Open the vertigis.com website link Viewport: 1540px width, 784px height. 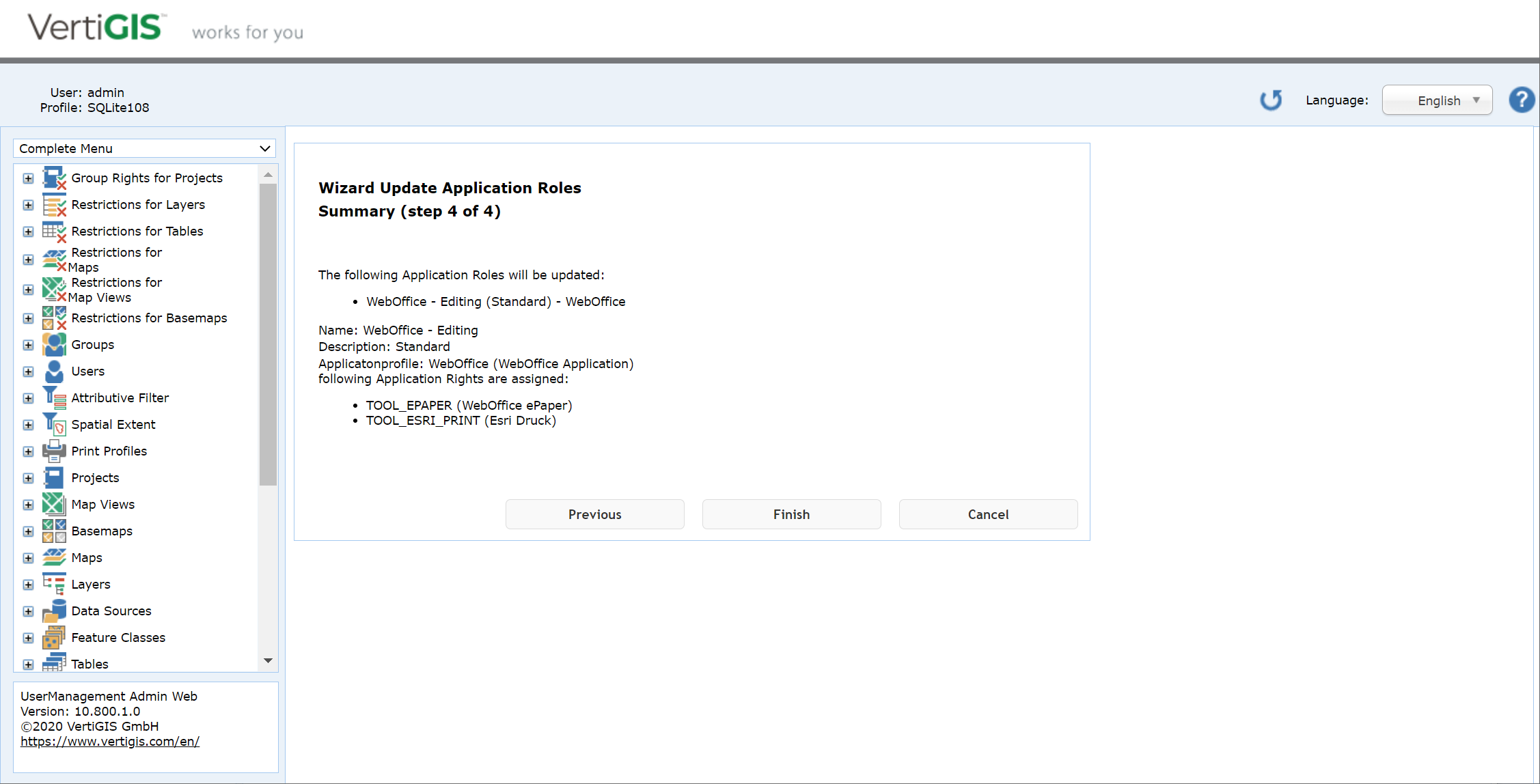[109, 741]
